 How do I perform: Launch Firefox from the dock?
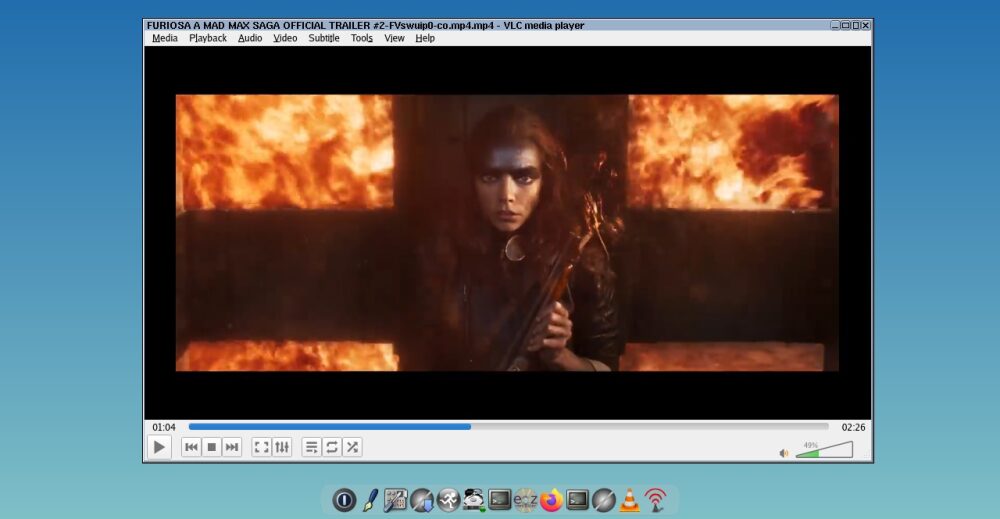coord(552,500)
